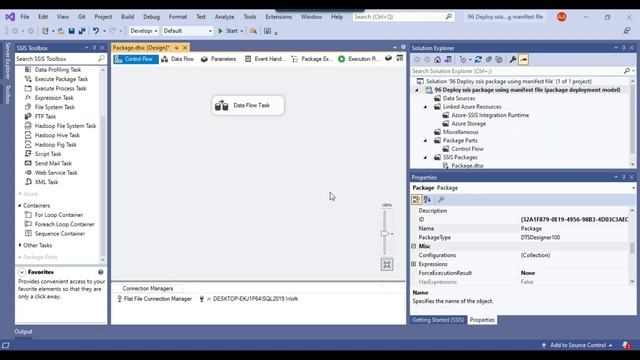Viewport: 640px width, 360px height.
Task: Collapse the Favorites description chevron
Action: [x=22, y=272]
